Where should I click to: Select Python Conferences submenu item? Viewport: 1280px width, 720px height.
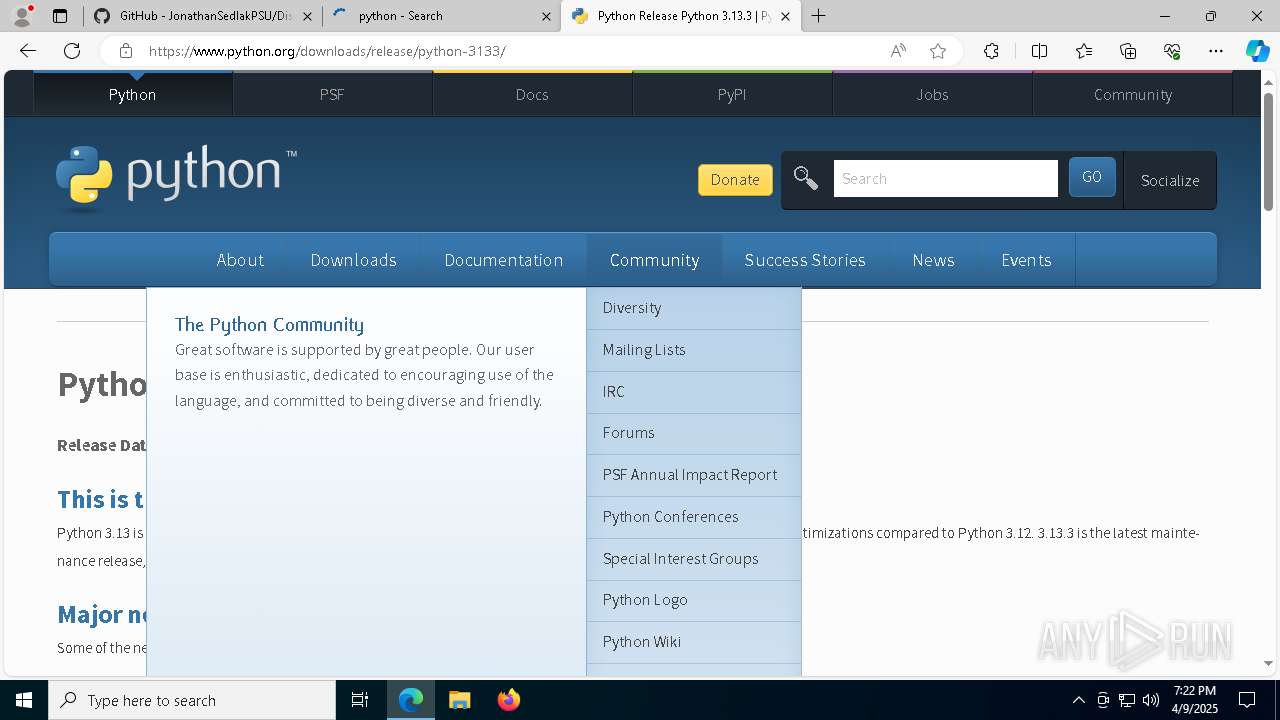click(x=694, y=517)
